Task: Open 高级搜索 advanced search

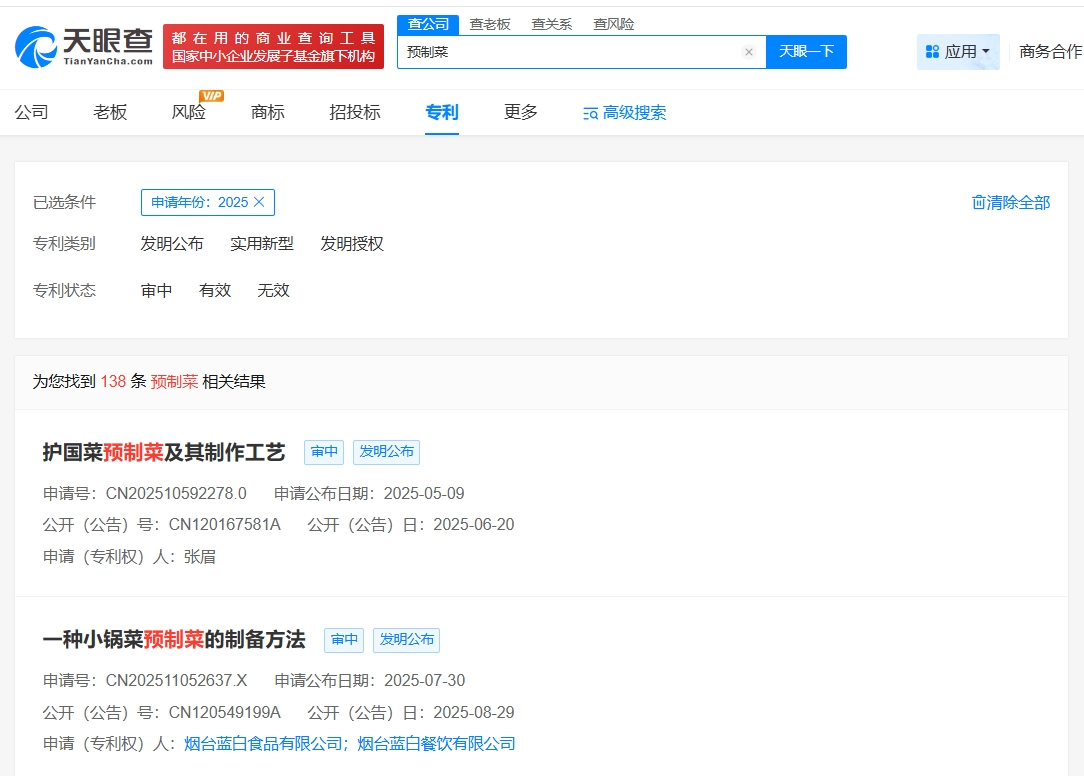Action: point(624,113)
